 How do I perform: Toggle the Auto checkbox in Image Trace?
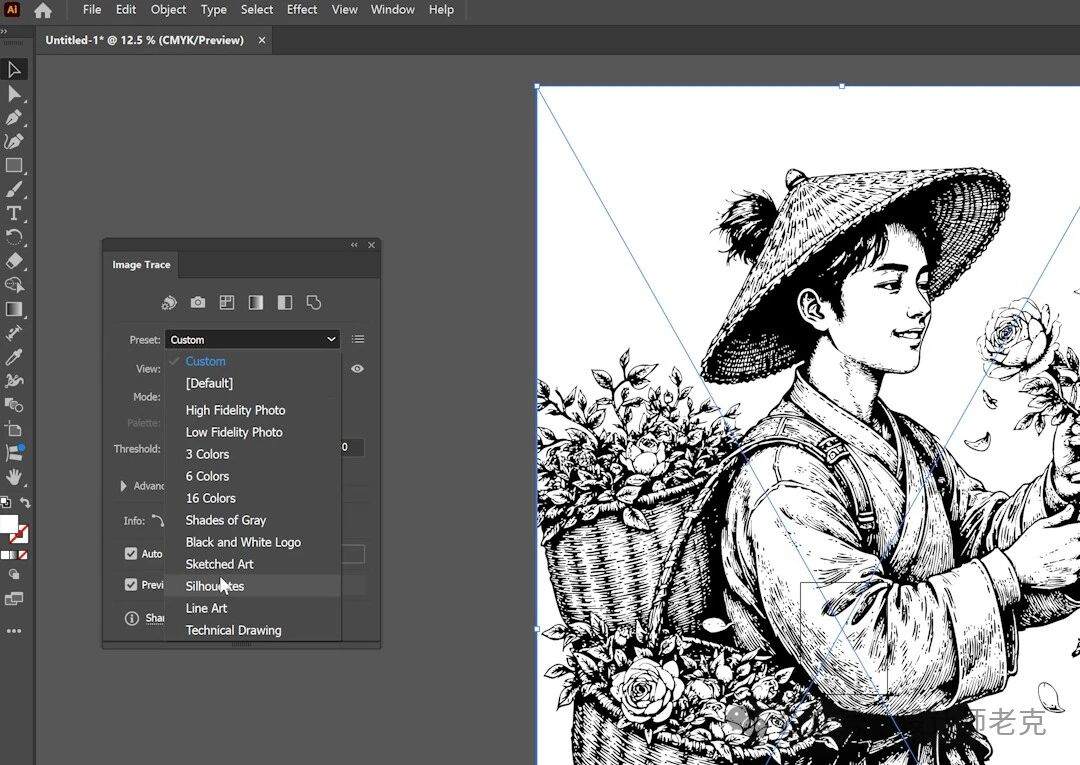coord(131,553)
